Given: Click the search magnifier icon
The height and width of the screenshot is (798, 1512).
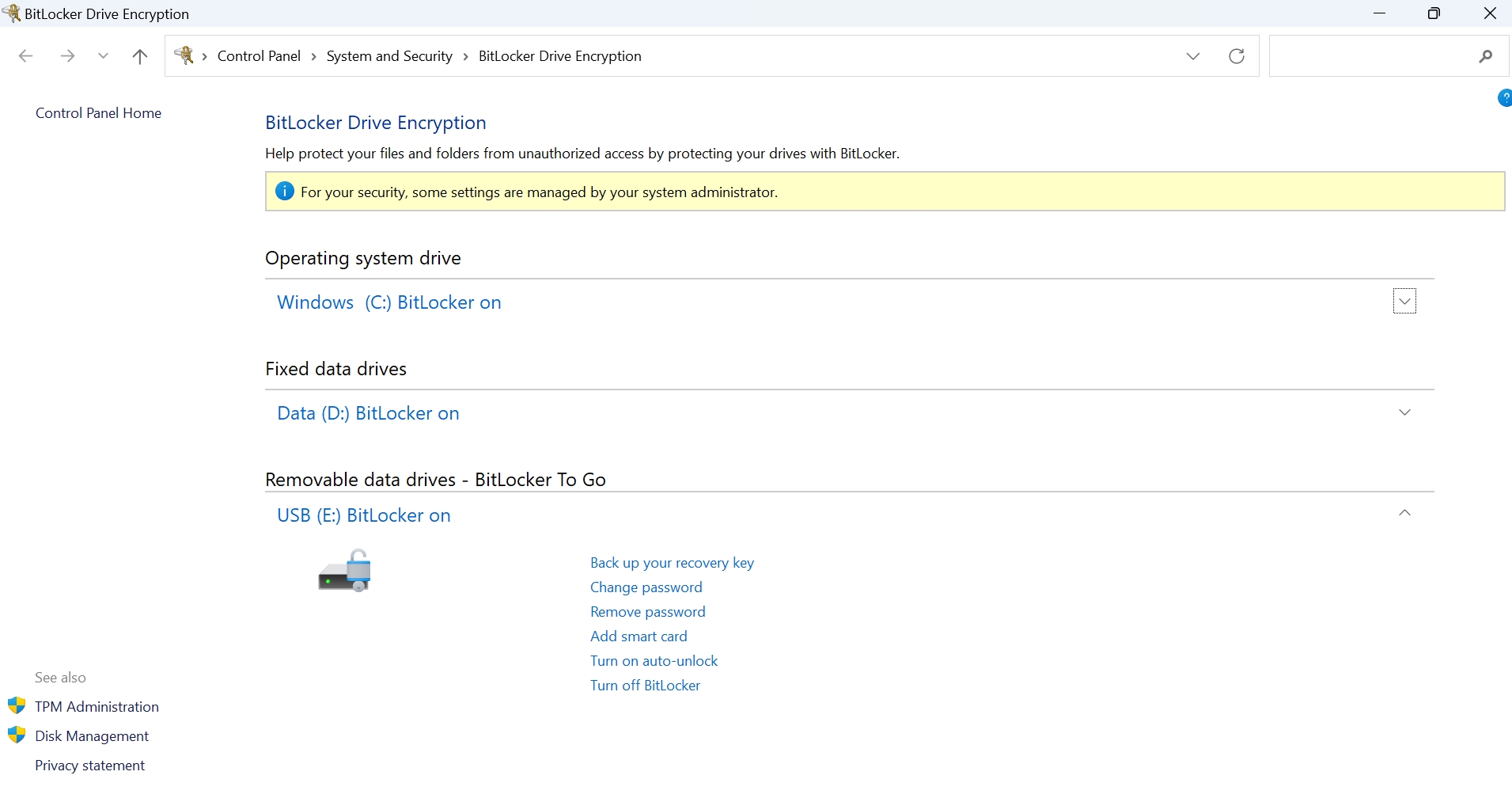Looking at the screenshot, I should coord(1485,56).
